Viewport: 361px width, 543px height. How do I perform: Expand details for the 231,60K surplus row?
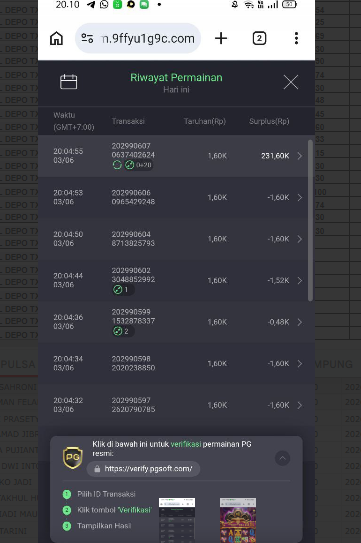tap(300, 156)
